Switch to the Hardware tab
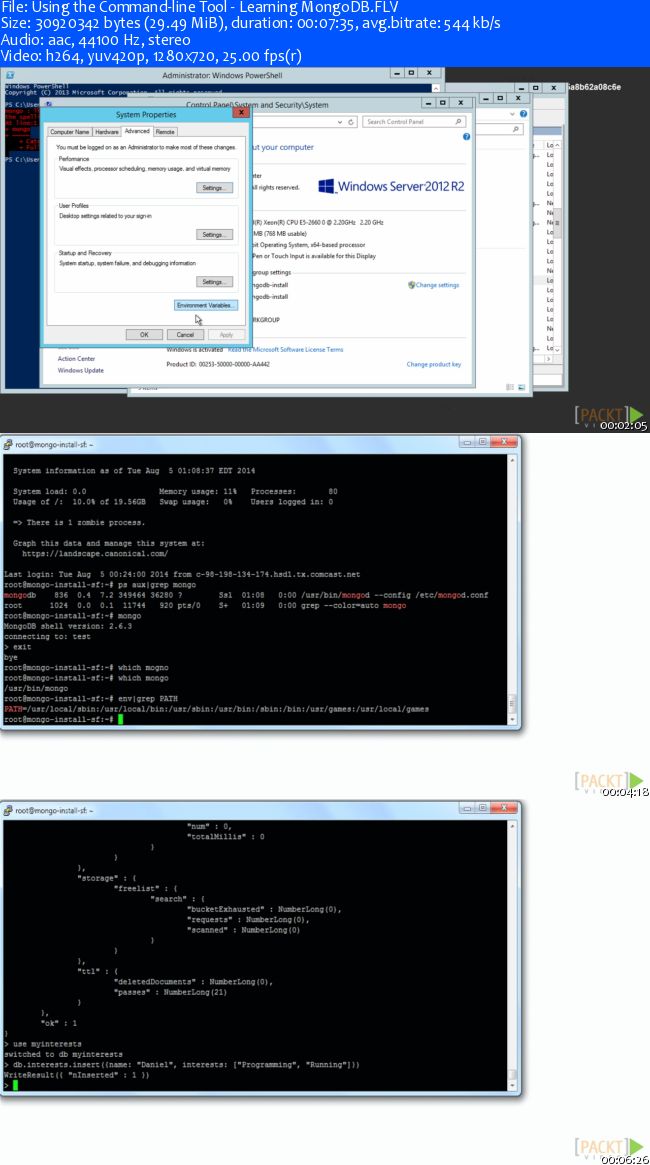The width and height of the screenshot is (650, 1165). click(107, 132)
